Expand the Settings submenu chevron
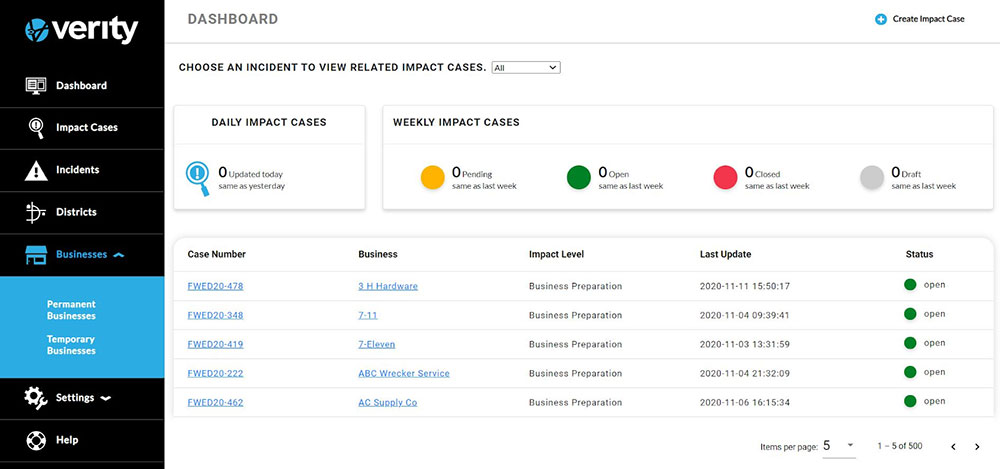Viewport: 1000px width, 469px height. [105, 398]
